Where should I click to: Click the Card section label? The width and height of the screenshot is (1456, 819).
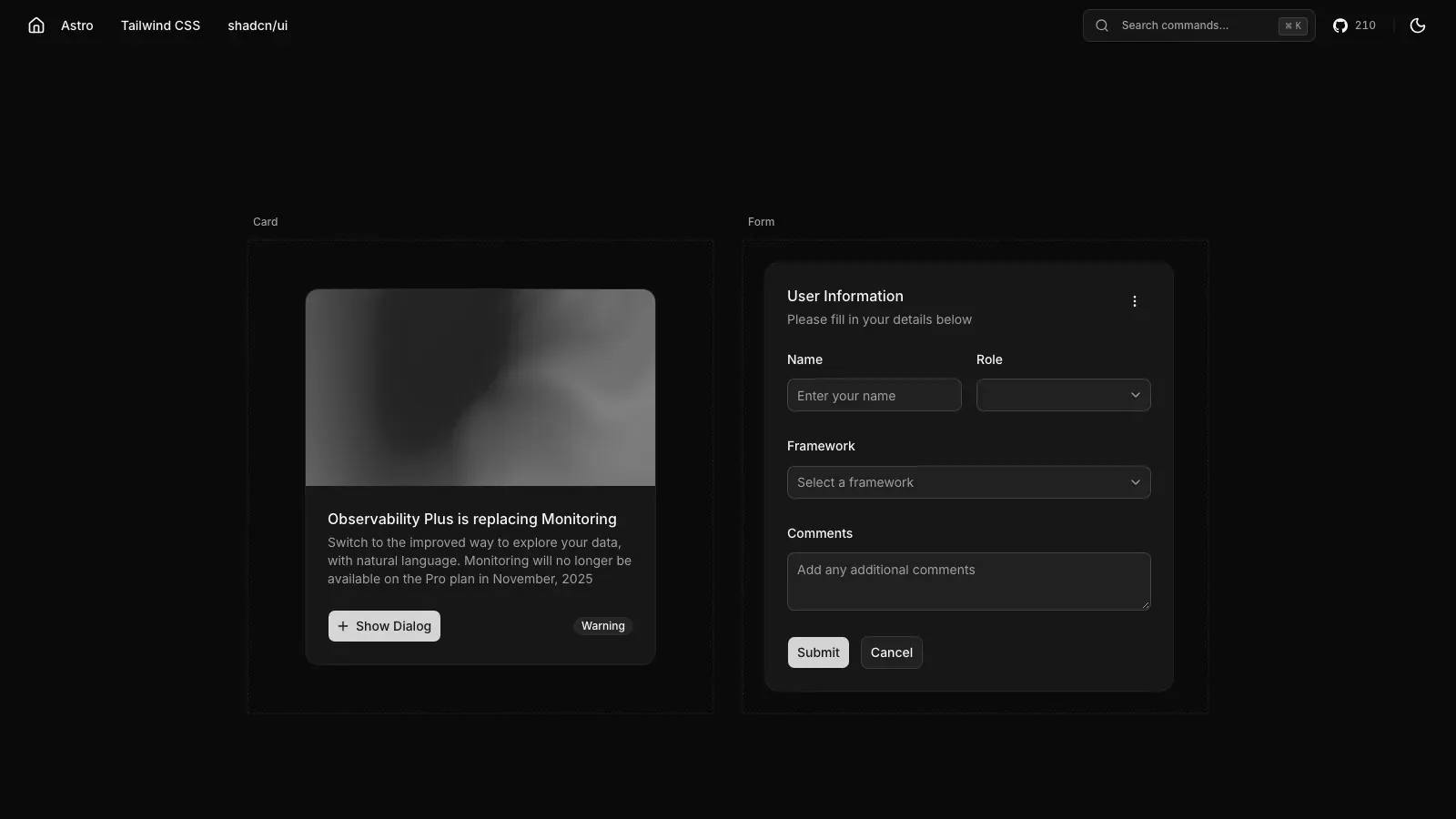point(266,222)
